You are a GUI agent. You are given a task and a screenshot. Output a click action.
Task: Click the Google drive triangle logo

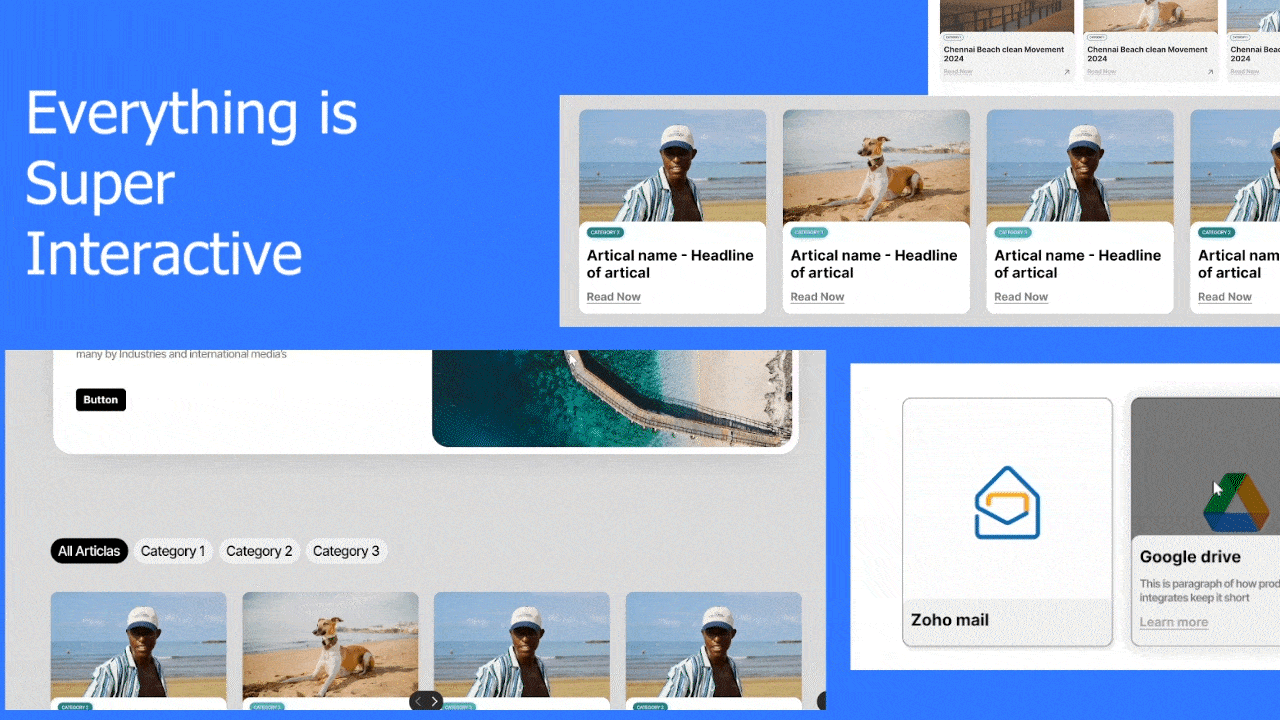[1236, 504]
